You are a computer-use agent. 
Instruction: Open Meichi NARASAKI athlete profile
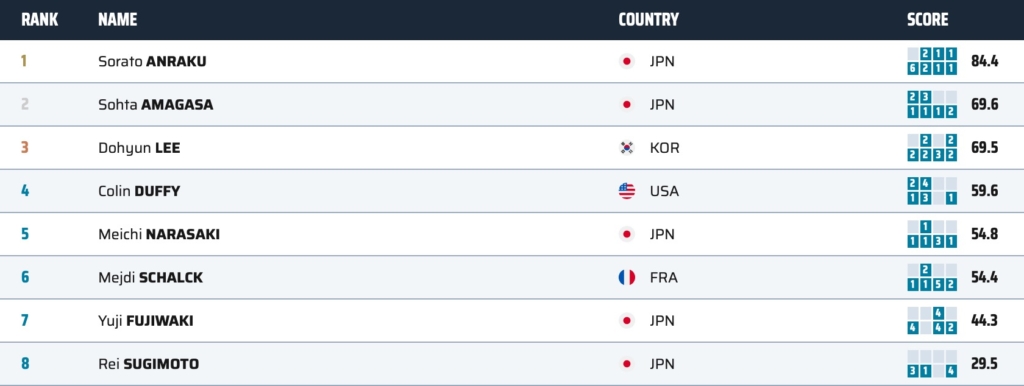click(159, 234)
